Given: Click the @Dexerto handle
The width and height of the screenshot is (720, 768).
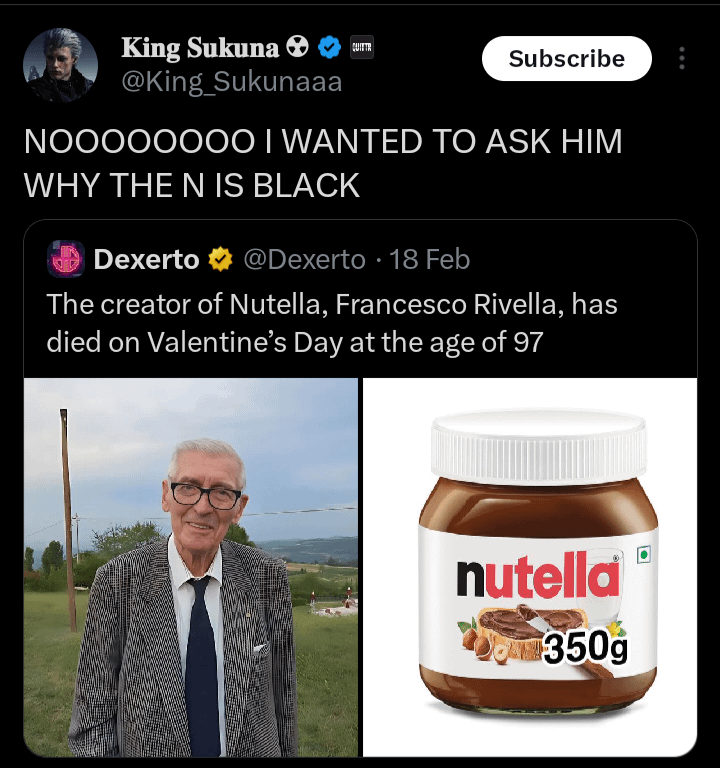Looking at the screenshot, I should [x=305, y=259].
